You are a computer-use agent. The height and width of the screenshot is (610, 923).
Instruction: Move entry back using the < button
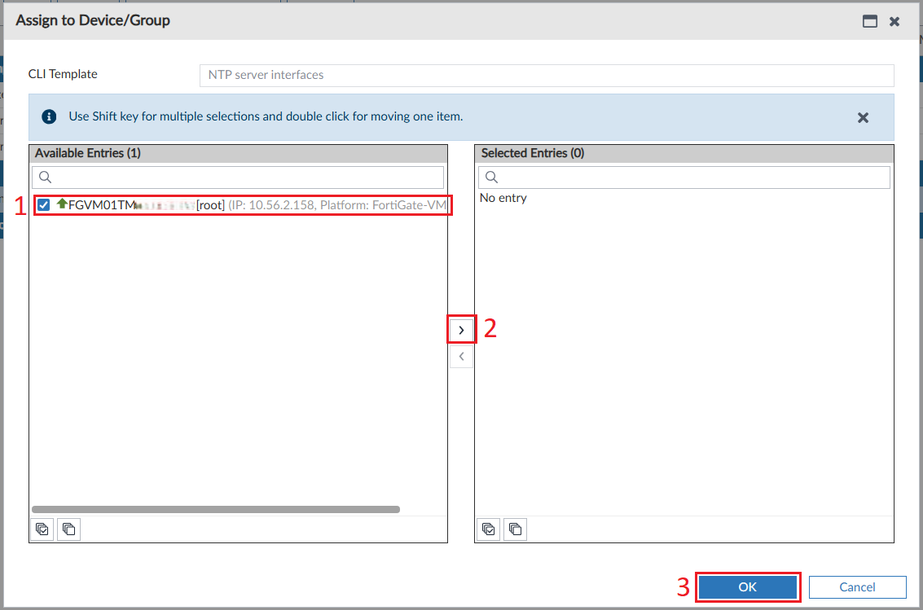coord(461,355)
